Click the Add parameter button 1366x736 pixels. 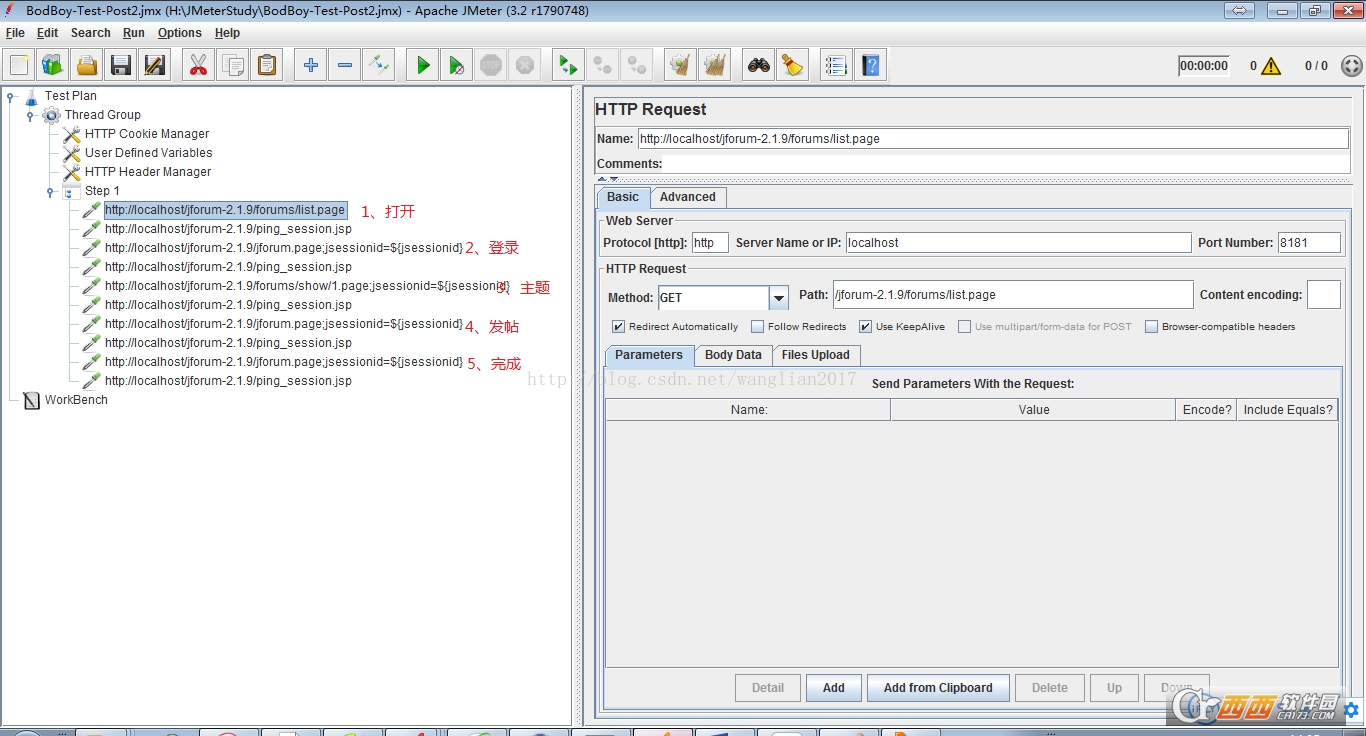click(834, 688)
